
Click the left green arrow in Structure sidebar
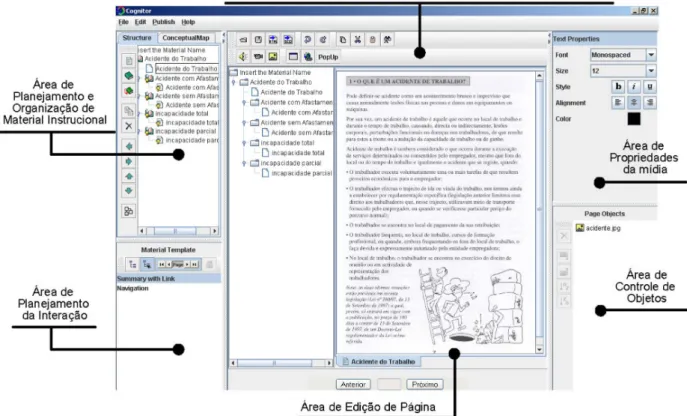[x=129, y=146]
